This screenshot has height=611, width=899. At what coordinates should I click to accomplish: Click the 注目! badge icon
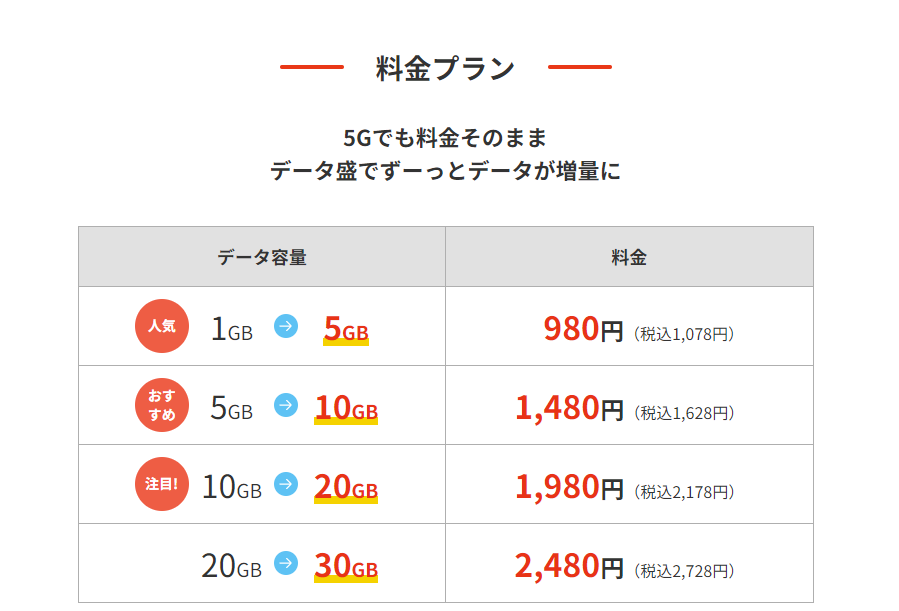tap(161, 484)
